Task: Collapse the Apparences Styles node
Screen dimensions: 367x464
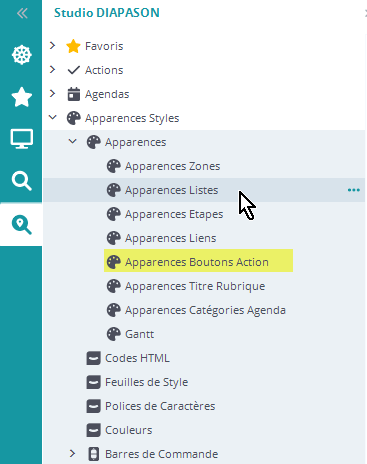Action: [53, 117]
